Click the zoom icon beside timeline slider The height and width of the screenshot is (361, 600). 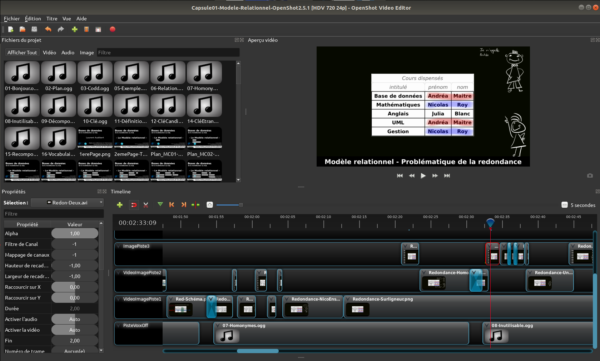click(210, 205)
